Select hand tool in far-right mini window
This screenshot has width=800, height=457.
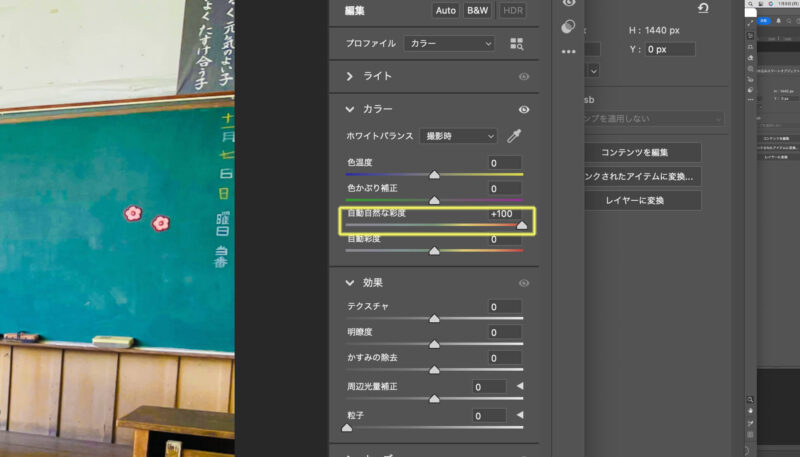click(750, 411)
